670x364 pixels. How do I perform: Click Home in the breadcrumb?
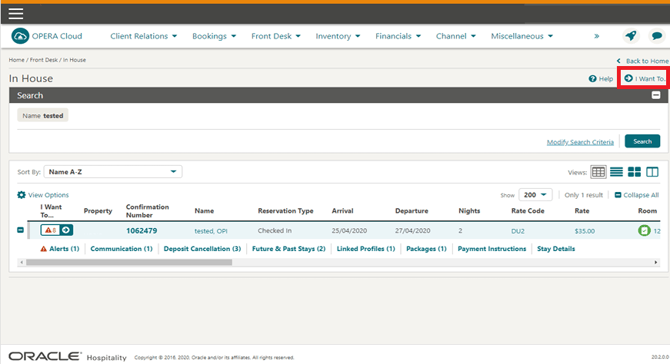[16, 60]
